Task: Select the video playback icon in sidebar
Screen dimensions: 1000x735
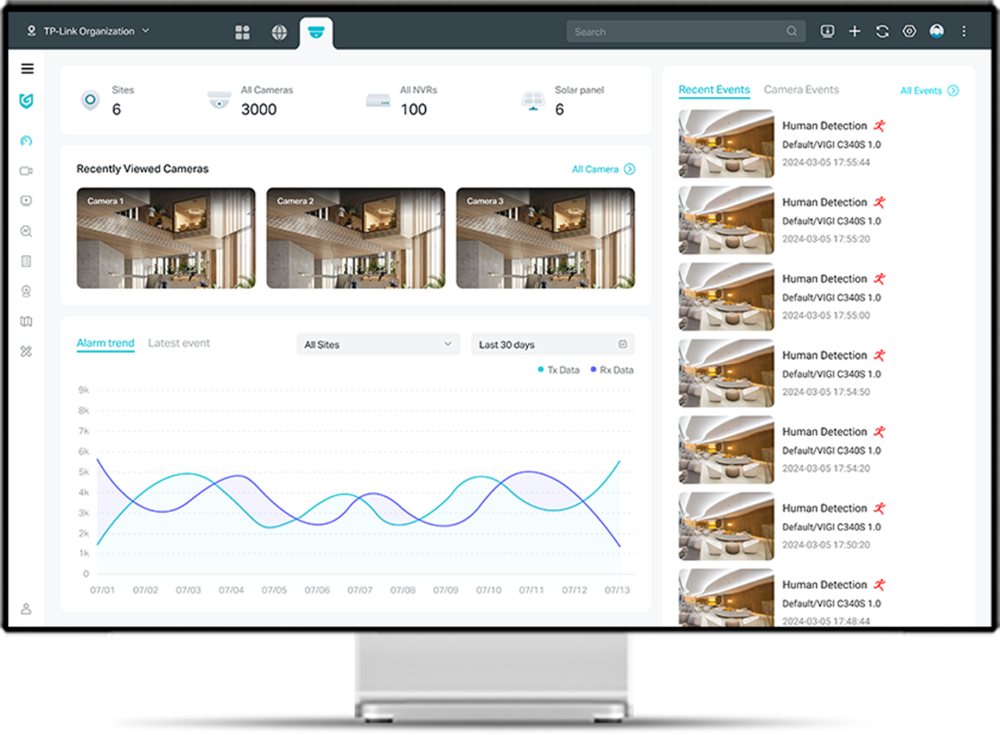Action: [x=26, y=200]
